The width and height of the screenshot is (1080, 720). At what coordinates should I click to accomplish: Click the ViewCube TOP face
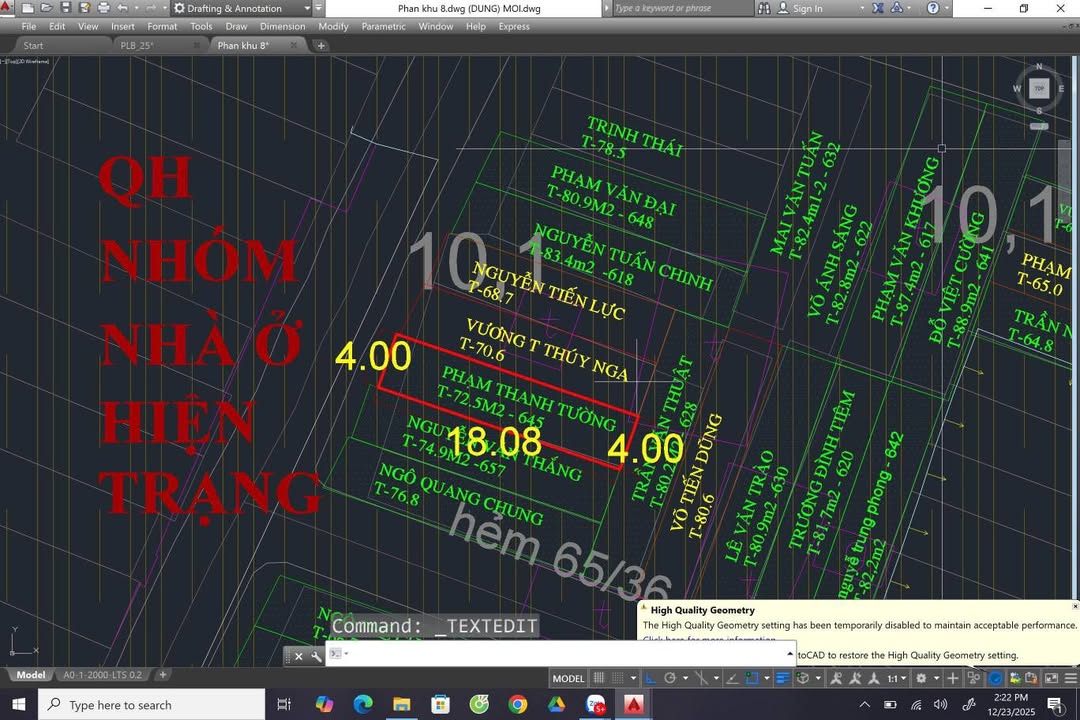1039,88
